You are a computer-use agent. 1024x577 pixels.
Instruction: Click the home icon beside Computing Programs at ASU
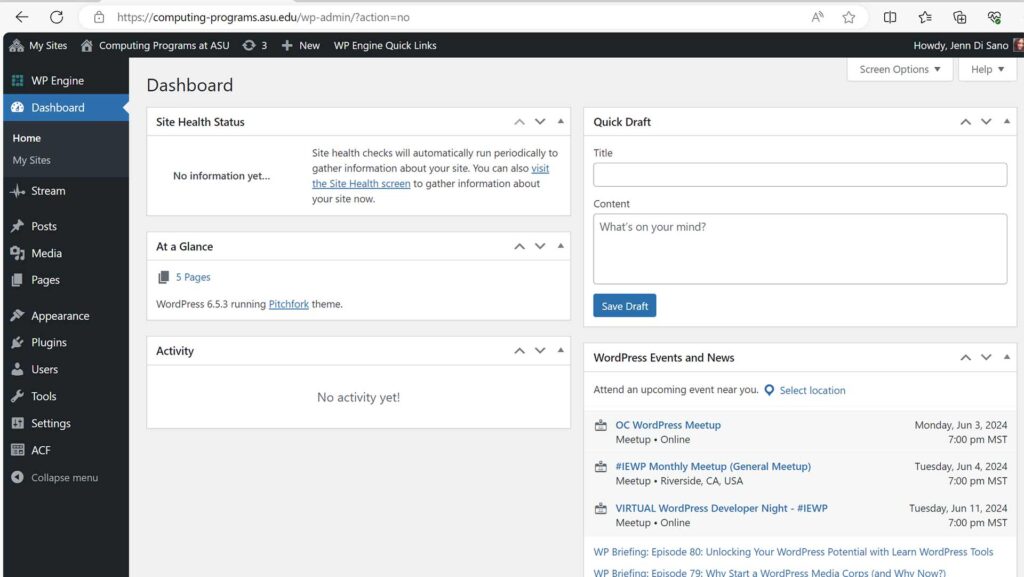pyautogui.click(x=86, y=45)
